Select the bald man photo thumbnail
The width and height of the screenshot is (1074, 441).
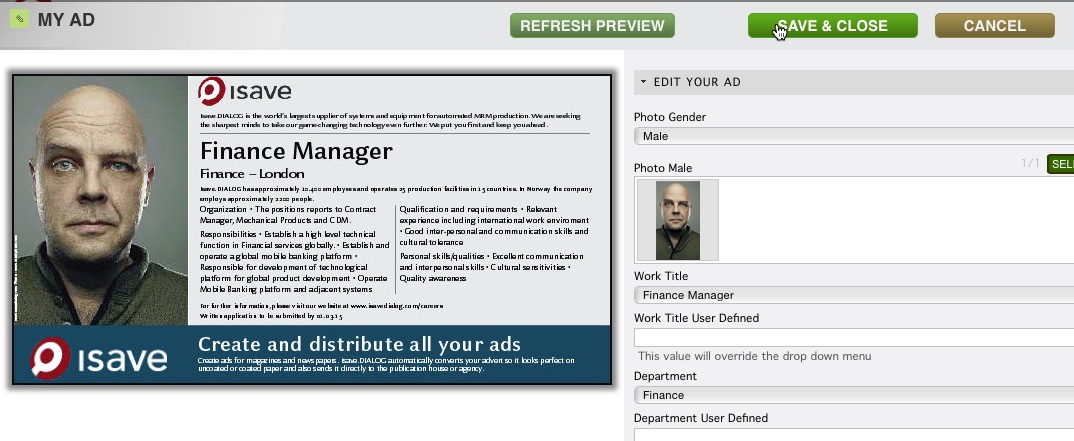pyautogui.click(x=677, y=220)
